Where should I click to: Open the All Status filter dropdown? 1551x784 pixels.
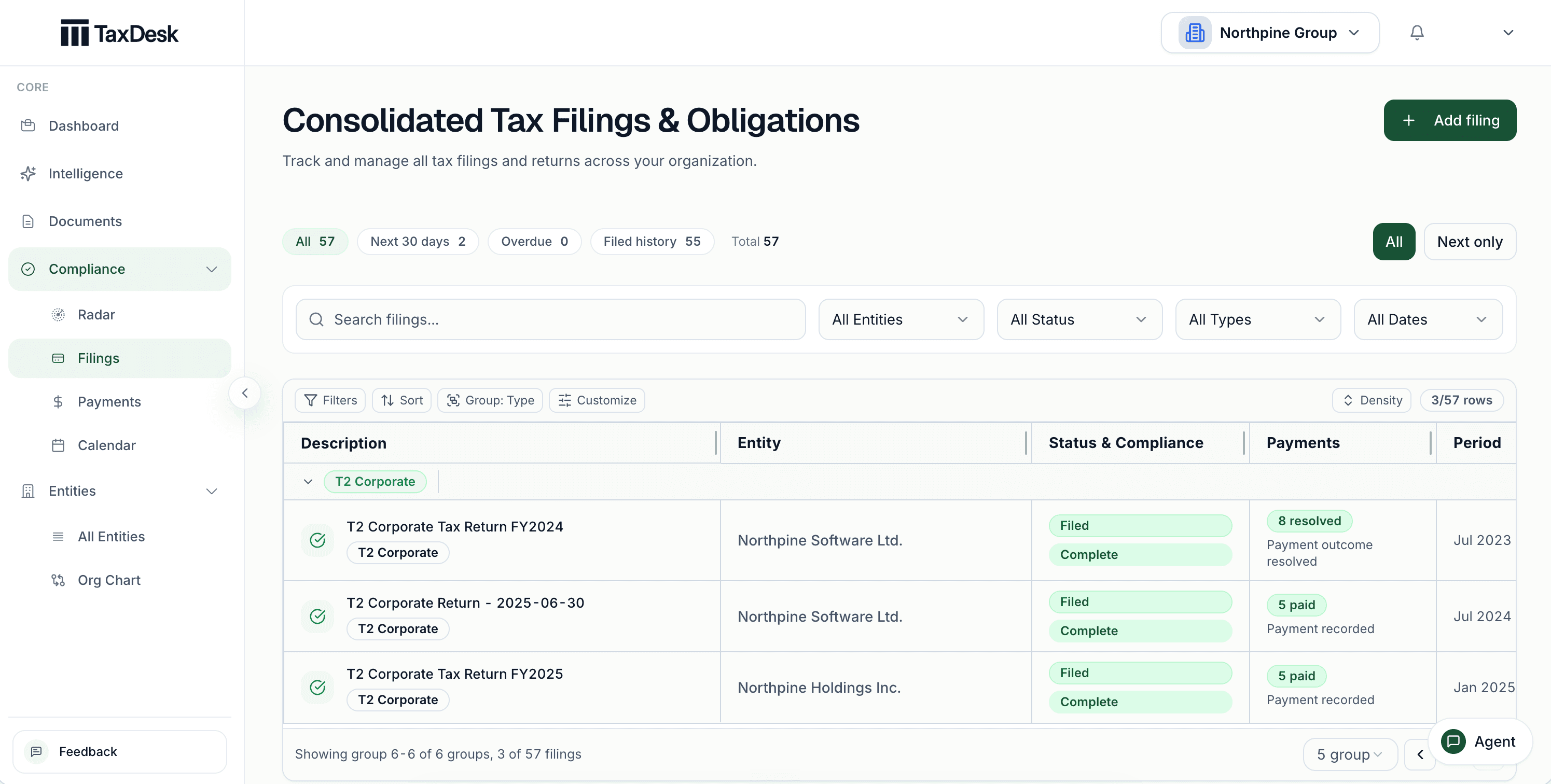tap(1079, 319)
